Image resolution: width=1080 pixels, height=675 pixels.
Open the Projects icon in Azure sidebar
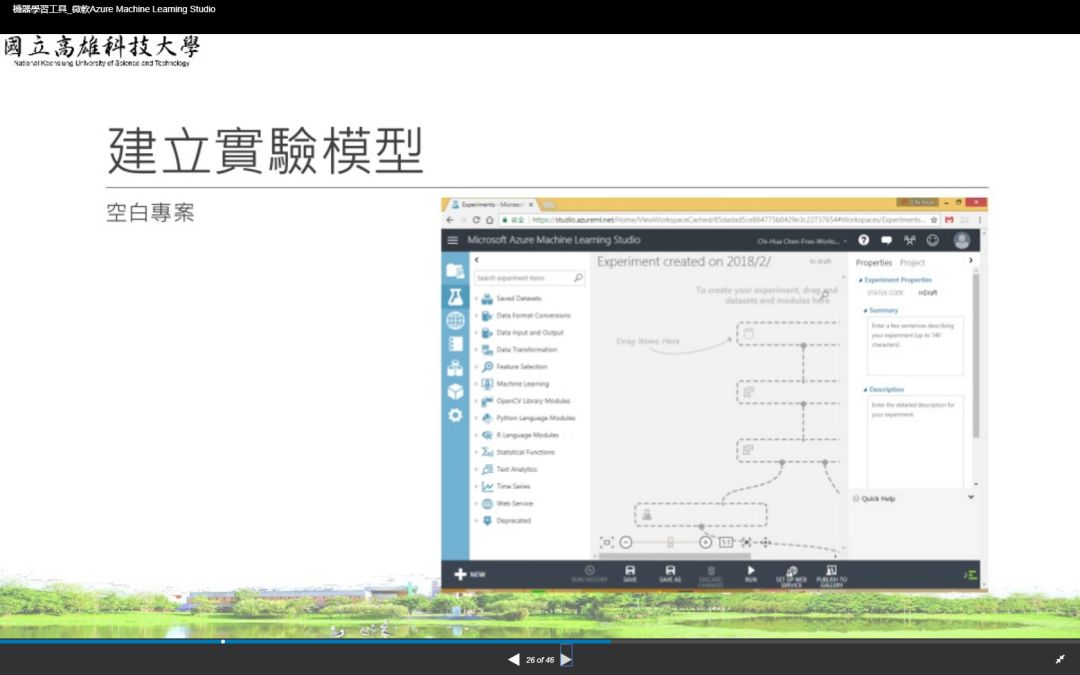click(455, 271)
